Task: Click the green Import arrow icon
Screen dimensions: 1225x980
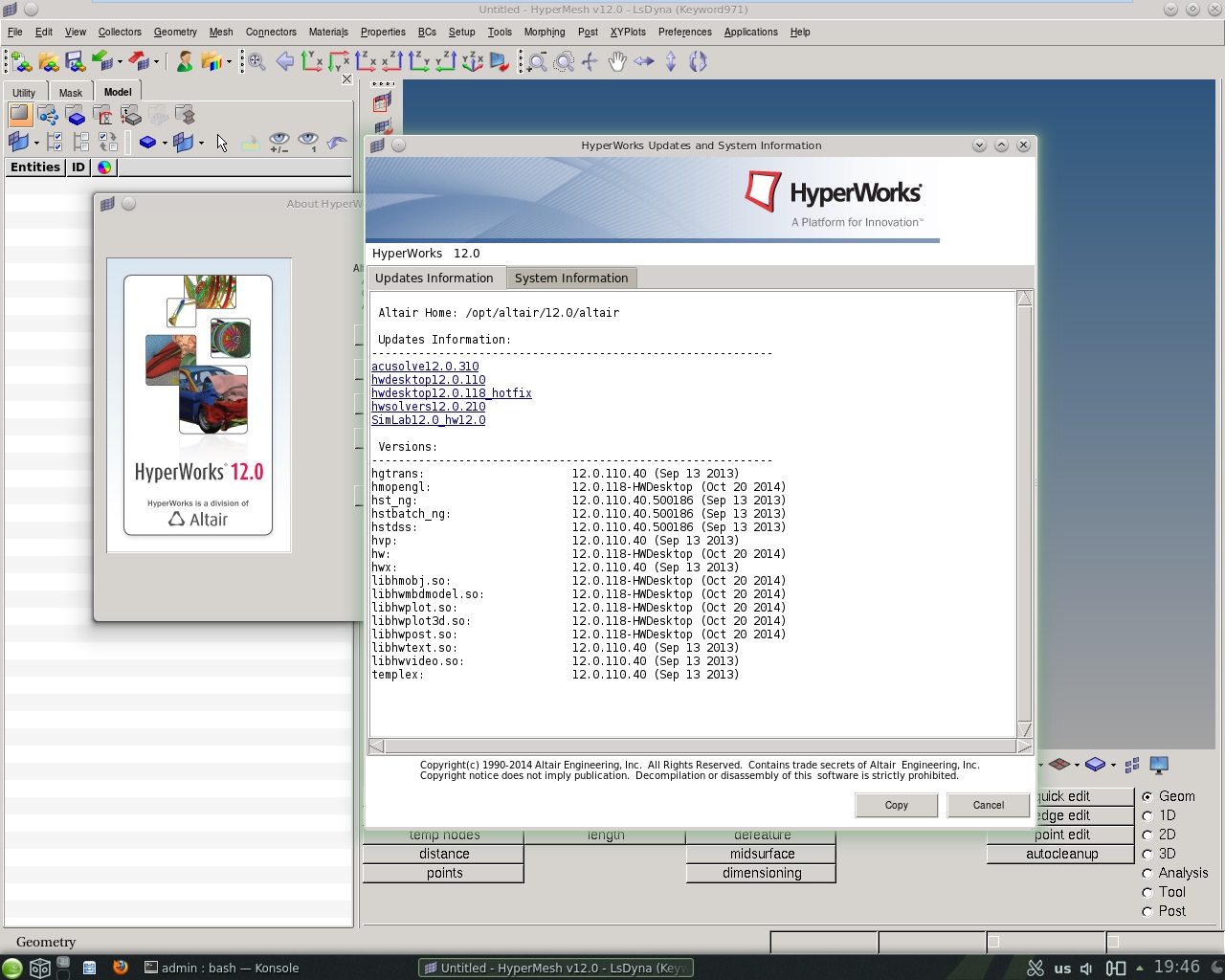Action: coord(102,62)
